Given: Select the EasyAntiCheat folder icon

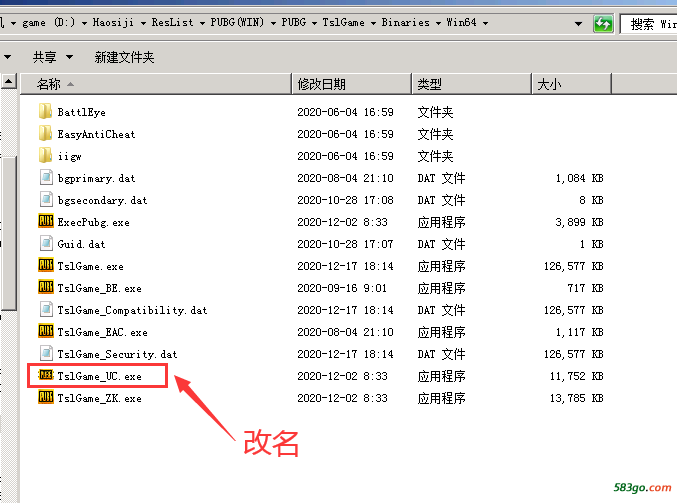Looking at the screenshot, I should coord(45,133).
